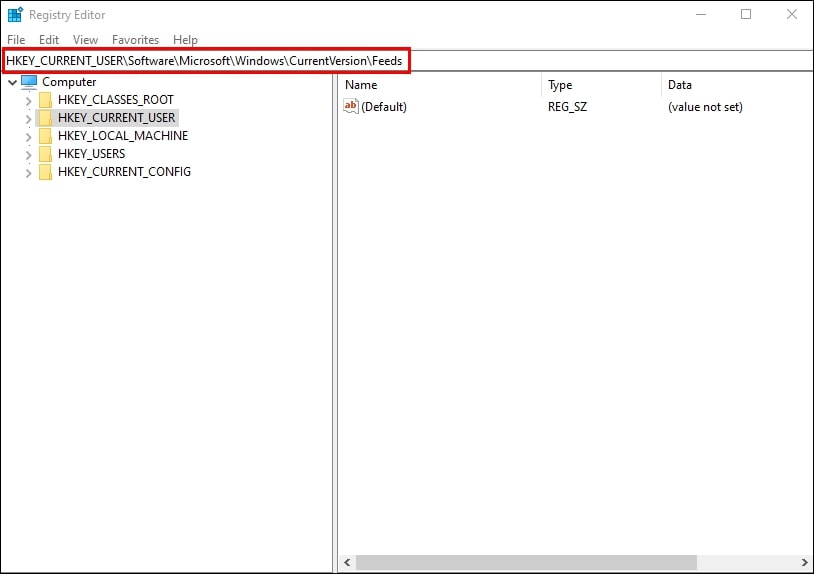Open the Favorites menu
814x574 pixels.
point(135,39)
